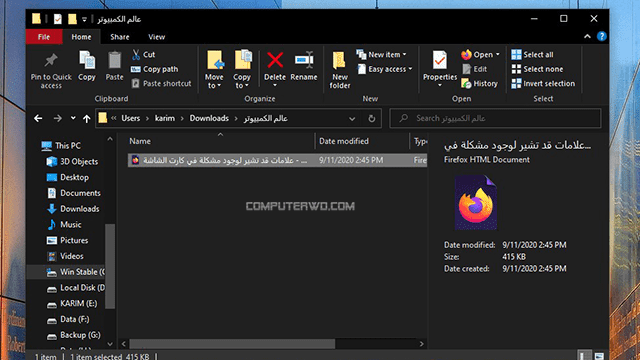Open the File ribbon tab
The height and width of the screenshot is (360, 640).
pos(44,37)
